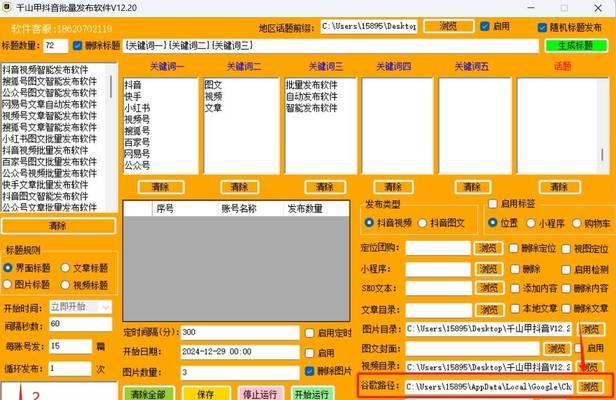The height and width of the screenshot is (400, 616).
Task: Select title 网易号文章自动发布软件 in the list
Action: click(49, 104)
